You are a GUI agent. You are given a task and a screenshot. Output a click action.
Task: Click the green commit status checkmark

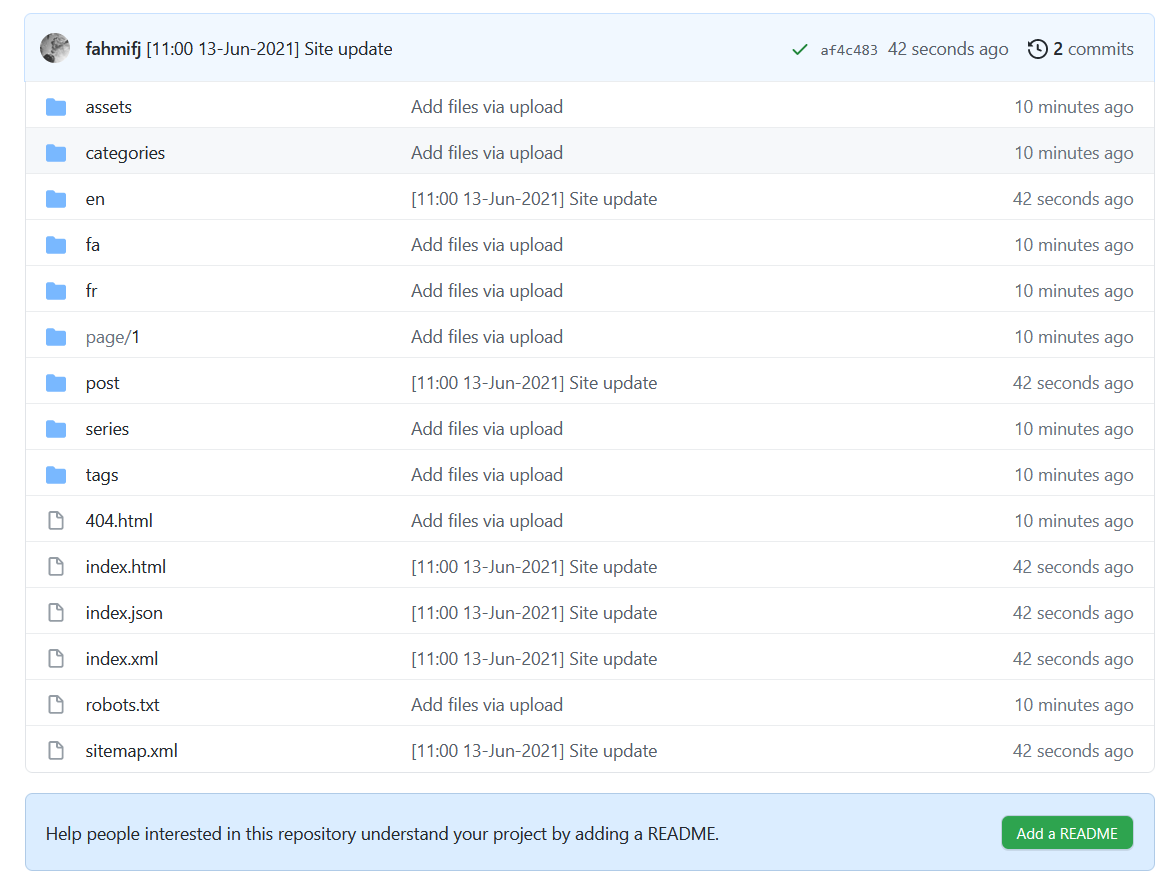point(799,49)
